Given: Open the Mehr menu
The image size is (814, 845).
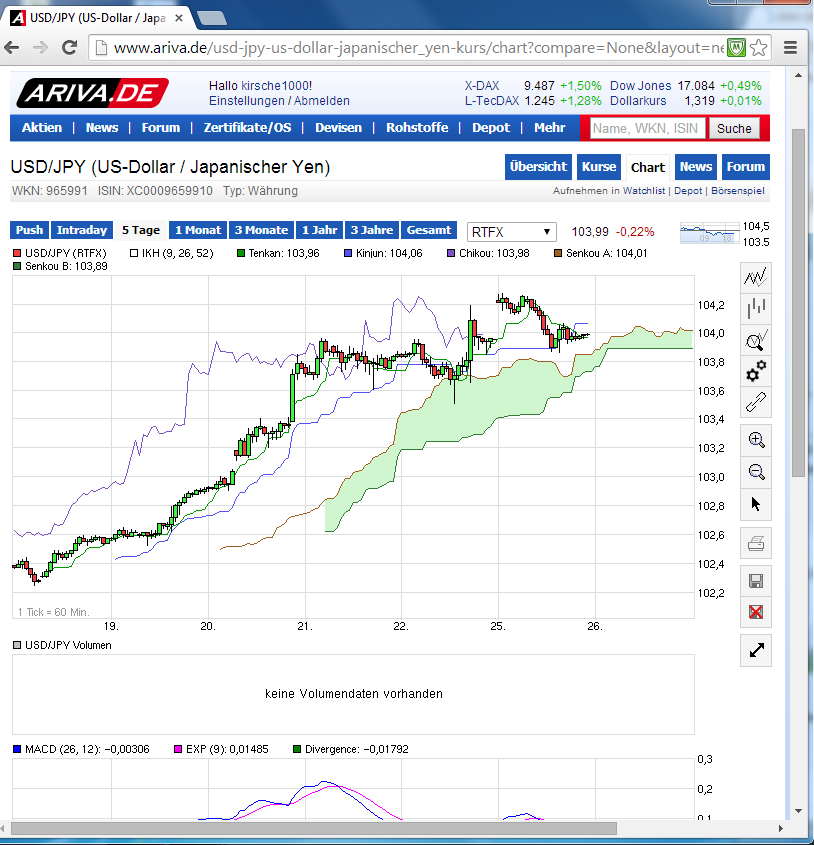Looking at the screenshot, I should coord(550,128).
